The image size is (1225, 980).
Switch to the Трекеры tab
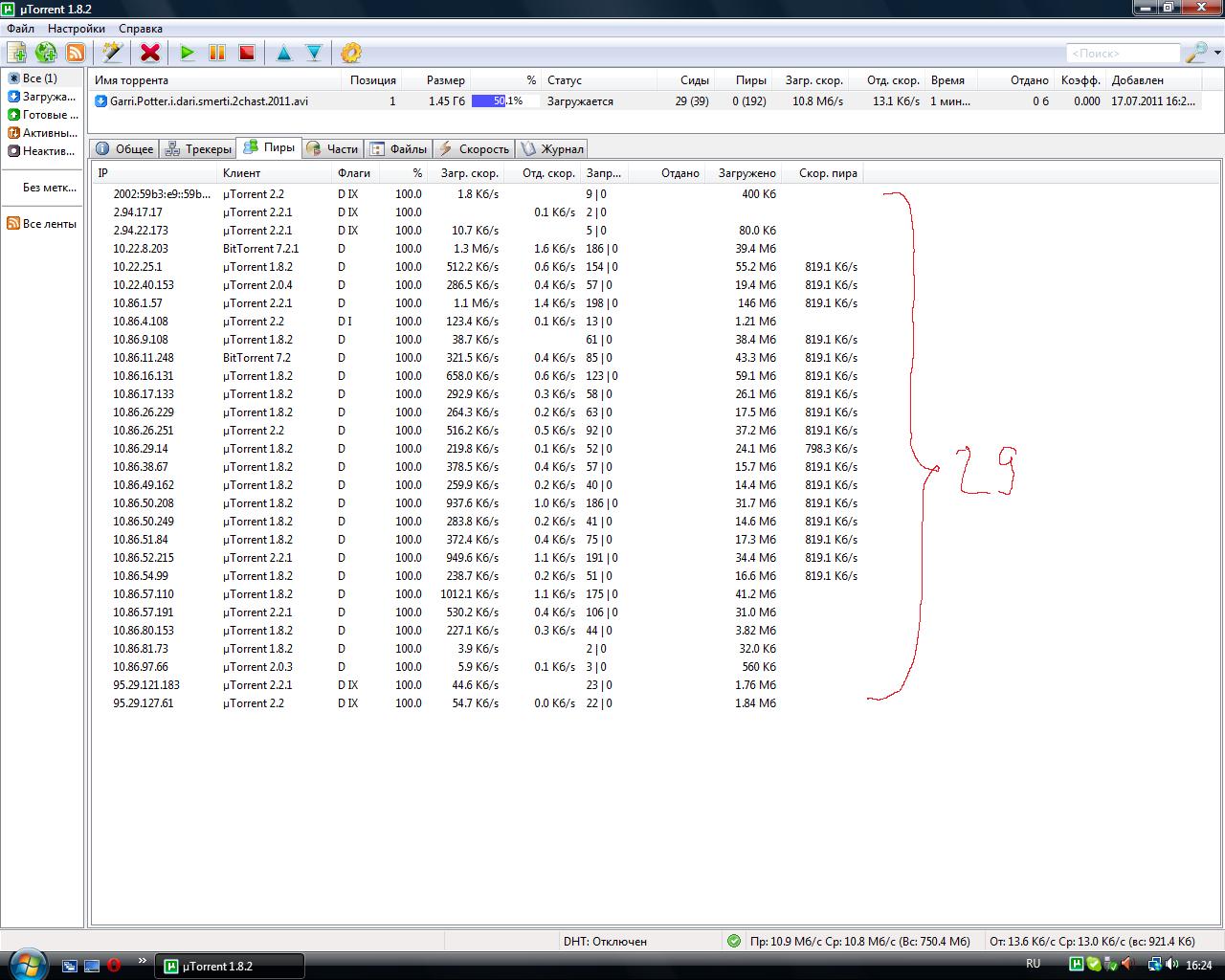(x=198, y=148)
